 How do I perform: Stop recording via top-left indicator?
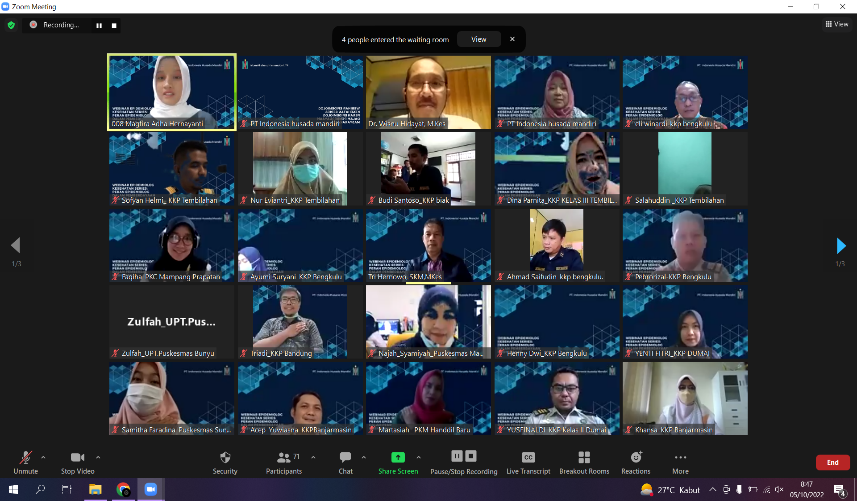click(114, 25)
